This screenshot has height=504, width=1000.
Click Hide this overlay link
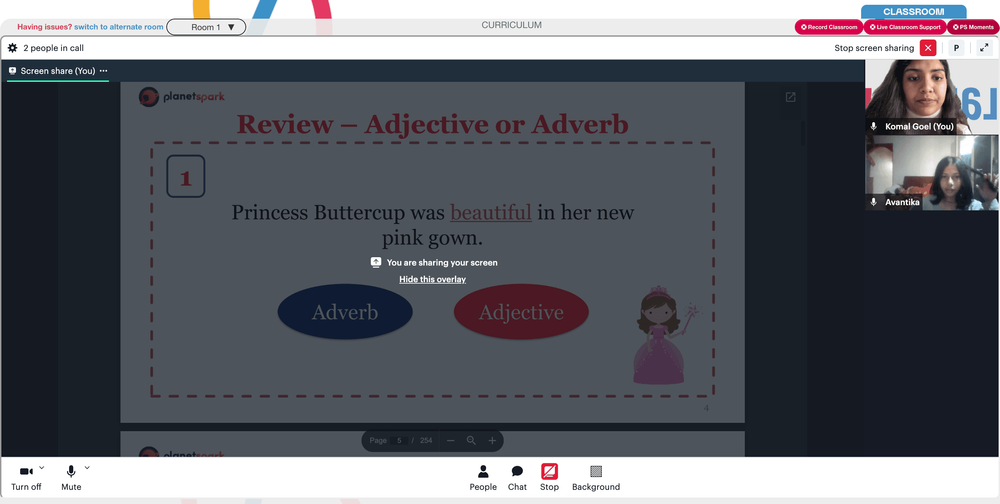pyautogui.click(x=432, y=279)
